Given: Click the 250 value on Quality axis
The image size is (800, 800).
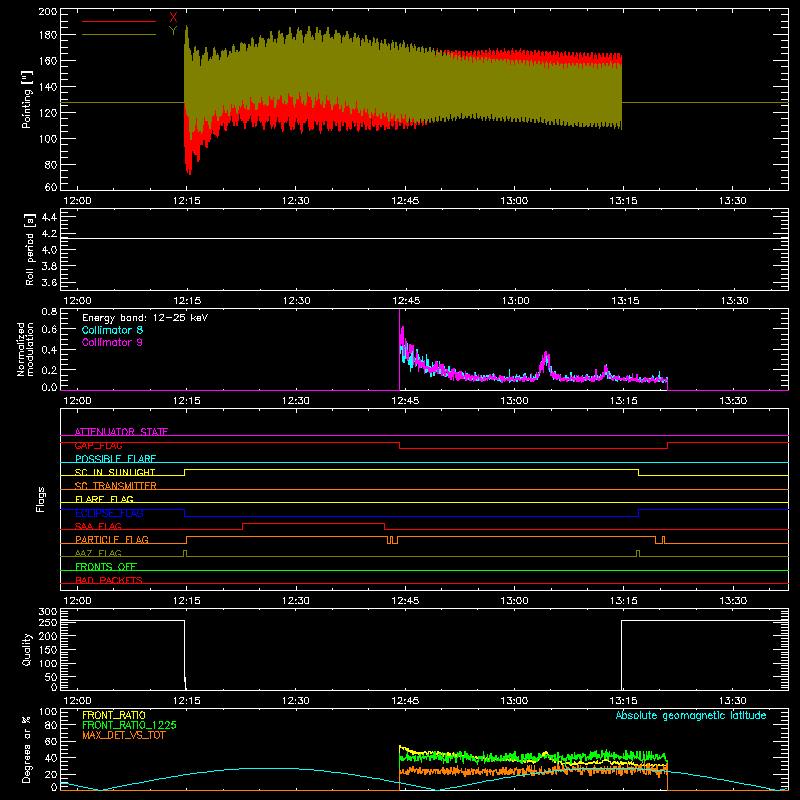Looking at the screenshot, I should (48, 623).
